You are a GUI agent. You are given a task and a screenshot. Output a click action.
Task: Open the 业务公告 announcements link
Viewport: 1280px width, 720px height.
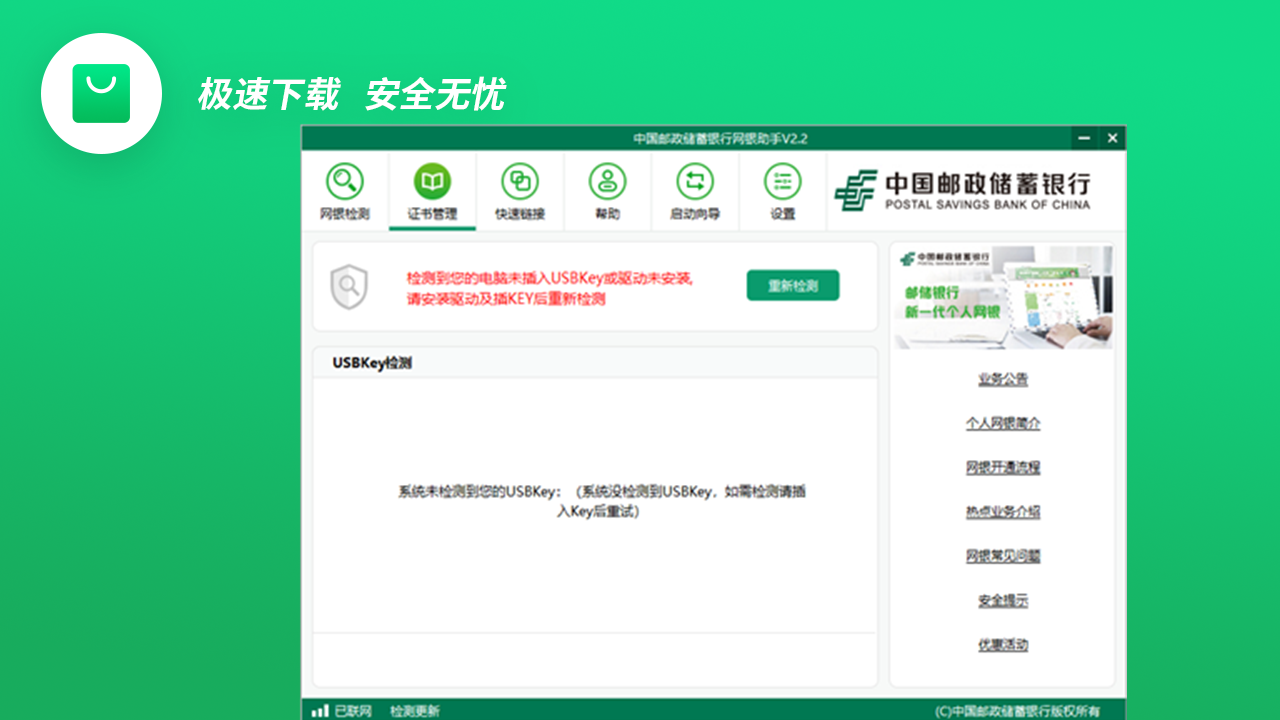tap(1005, 379)
